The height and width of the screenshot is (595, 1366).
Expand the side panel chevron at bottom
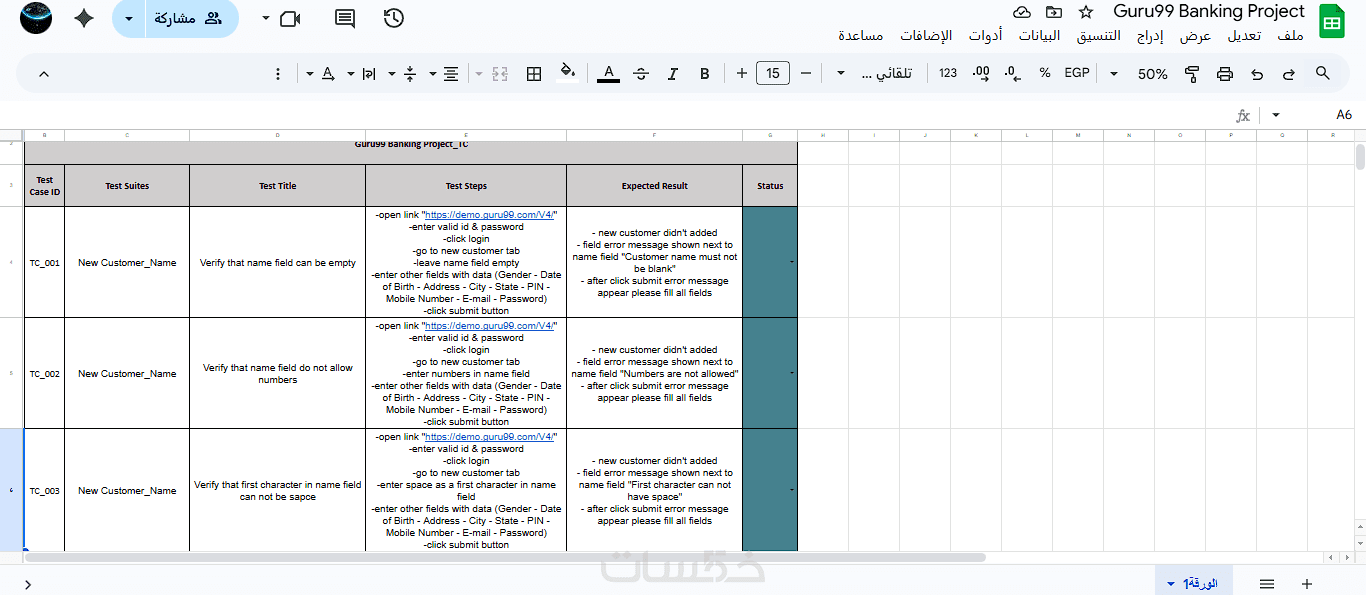28,584
